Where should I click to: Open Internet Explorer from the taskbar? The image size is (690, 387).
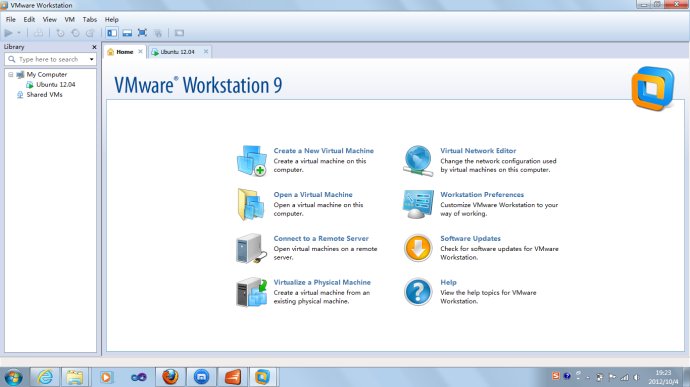pyautogui.click(x=44, y=377)
